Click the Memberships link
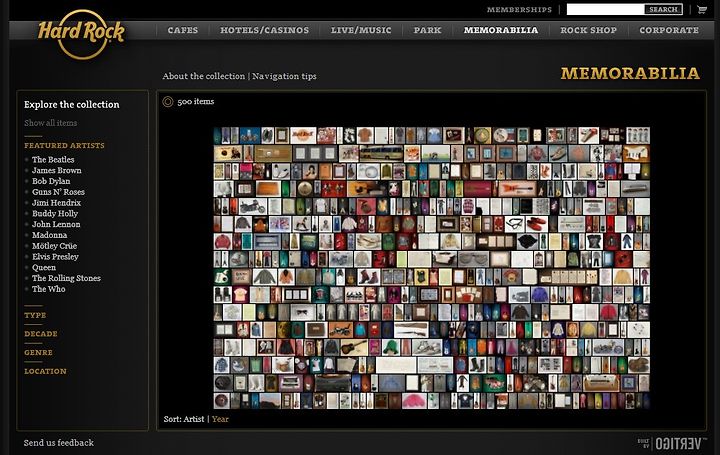Screen dimensions: 720x455 pos(519,9)
